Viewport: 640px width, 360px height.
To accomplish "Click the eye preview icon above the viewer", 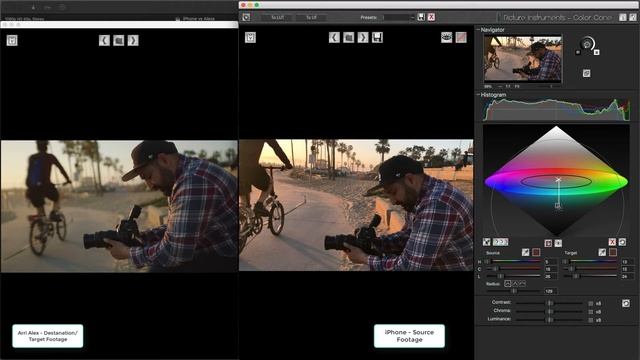I will (x=447, y=37).
